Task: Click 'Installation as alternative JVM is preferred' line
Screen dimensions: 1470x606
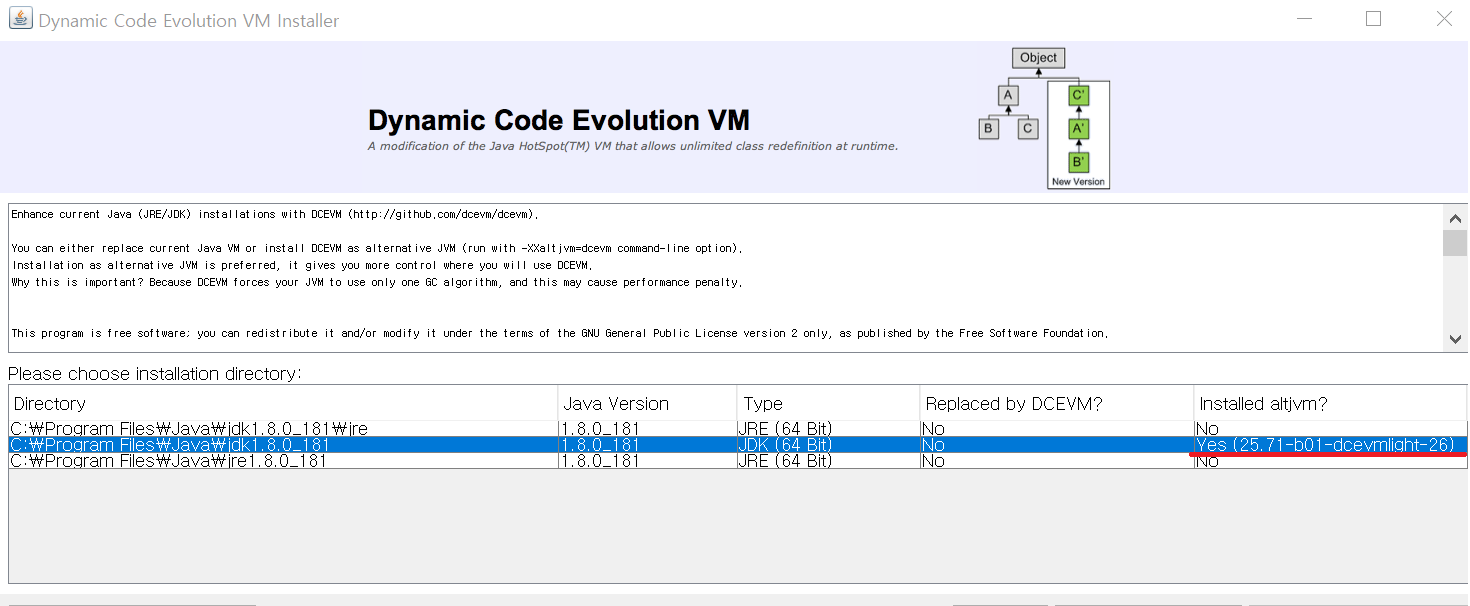Action: click(x=302, y=265)
